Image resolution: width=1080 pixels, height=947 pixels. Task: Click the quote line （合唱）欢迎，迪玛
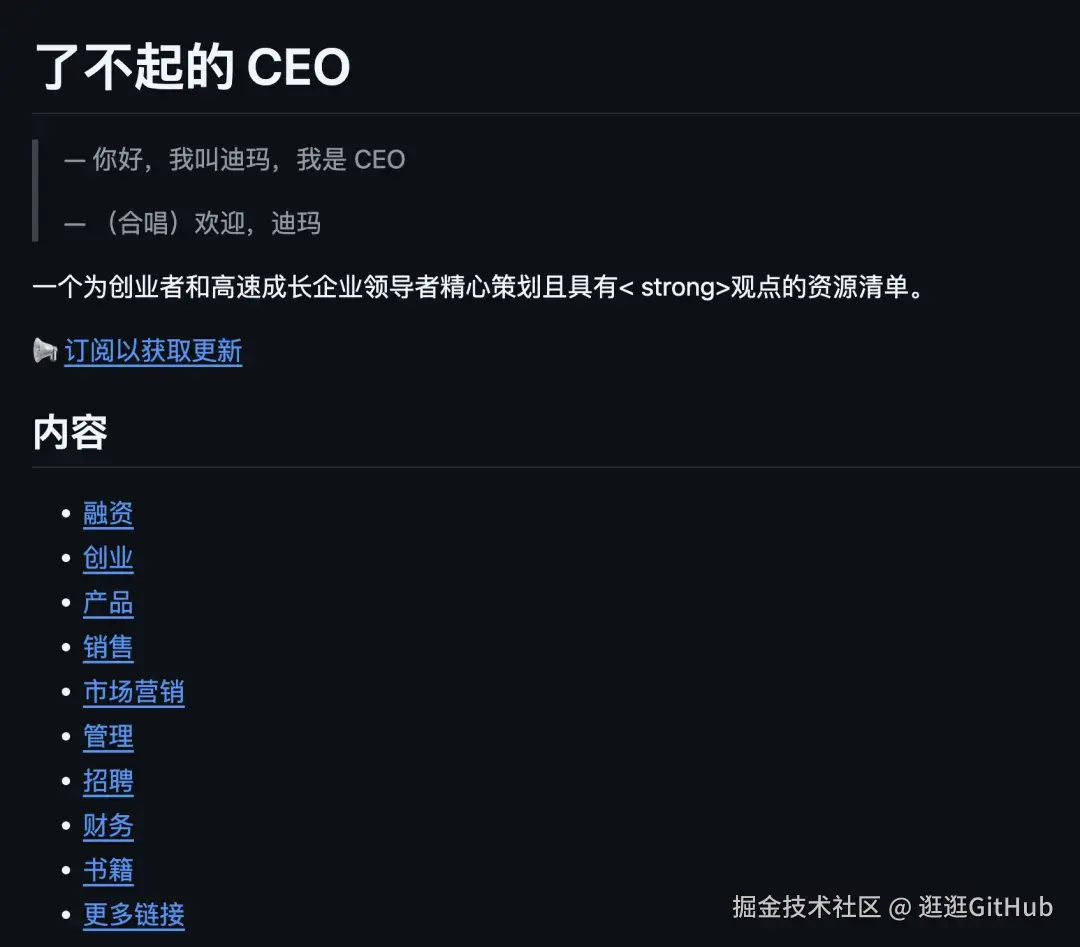tap(193, 223)
